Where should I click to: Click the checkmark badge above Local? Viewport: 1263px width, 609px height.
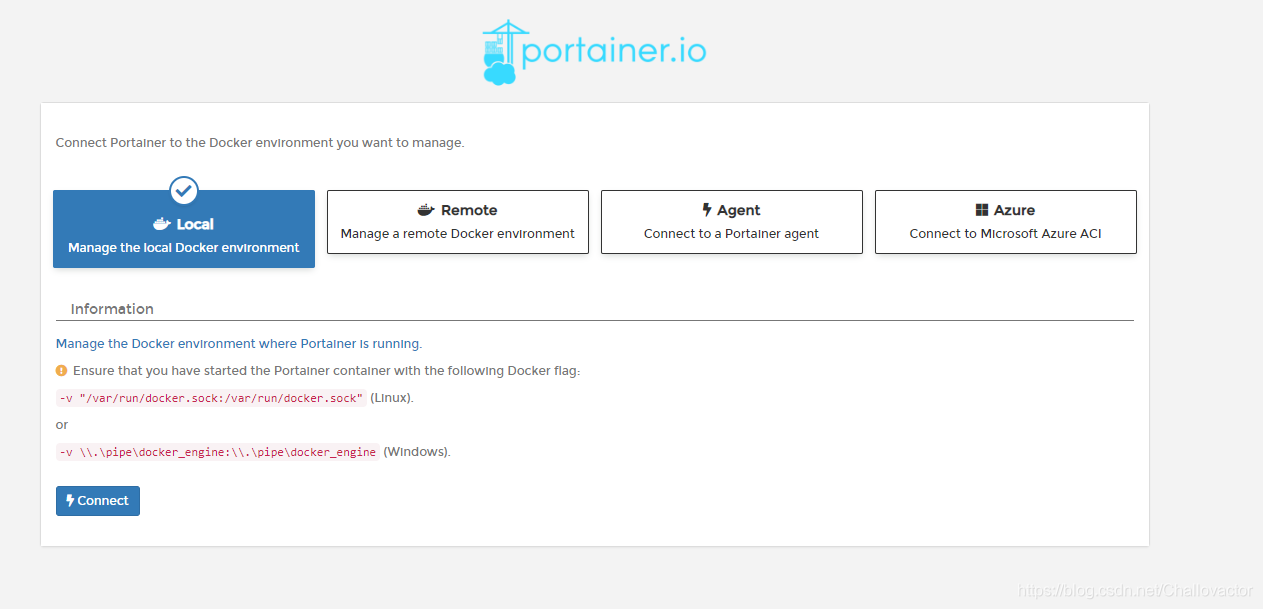pyautogui.click(x=184, y=190)
